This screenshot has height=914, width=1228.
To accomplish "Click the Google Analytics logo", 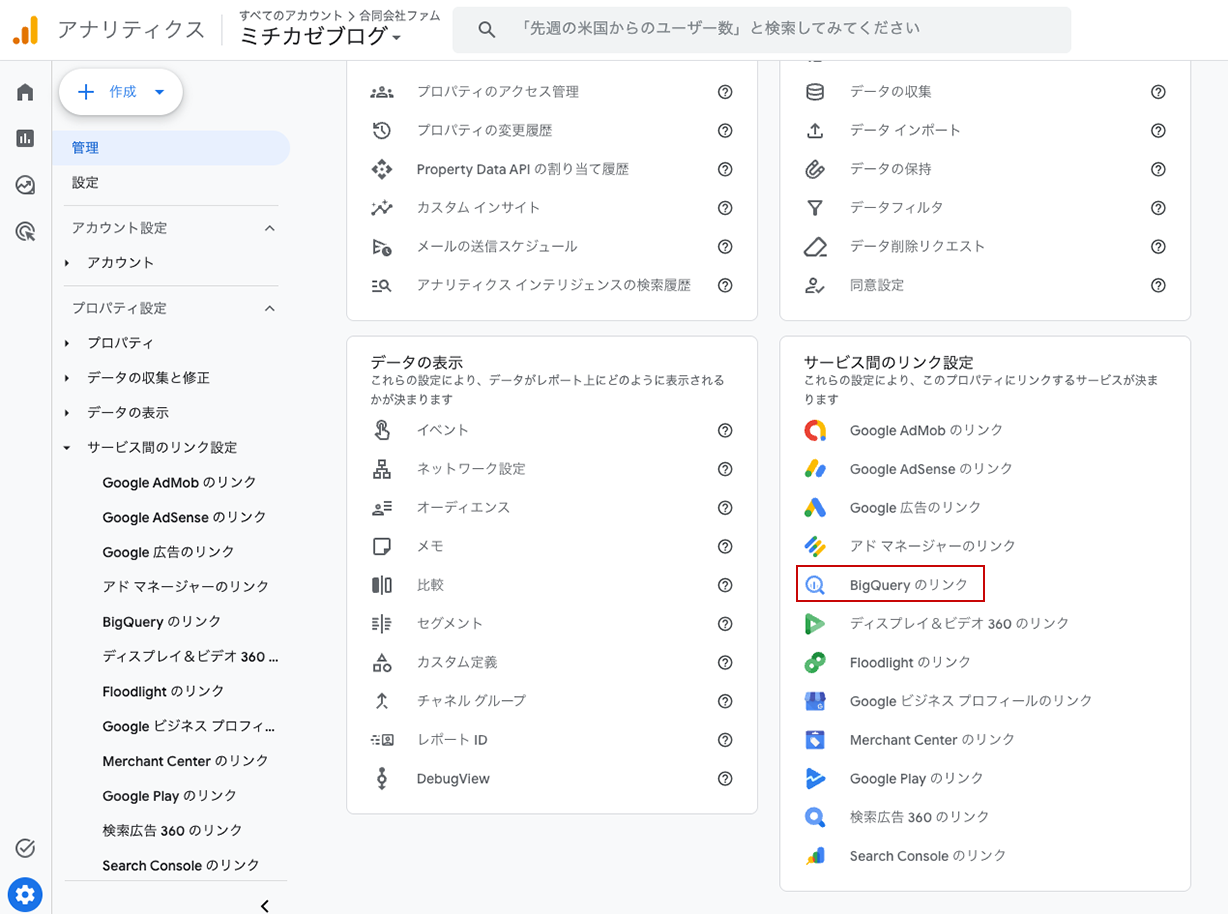I will 25,30.
